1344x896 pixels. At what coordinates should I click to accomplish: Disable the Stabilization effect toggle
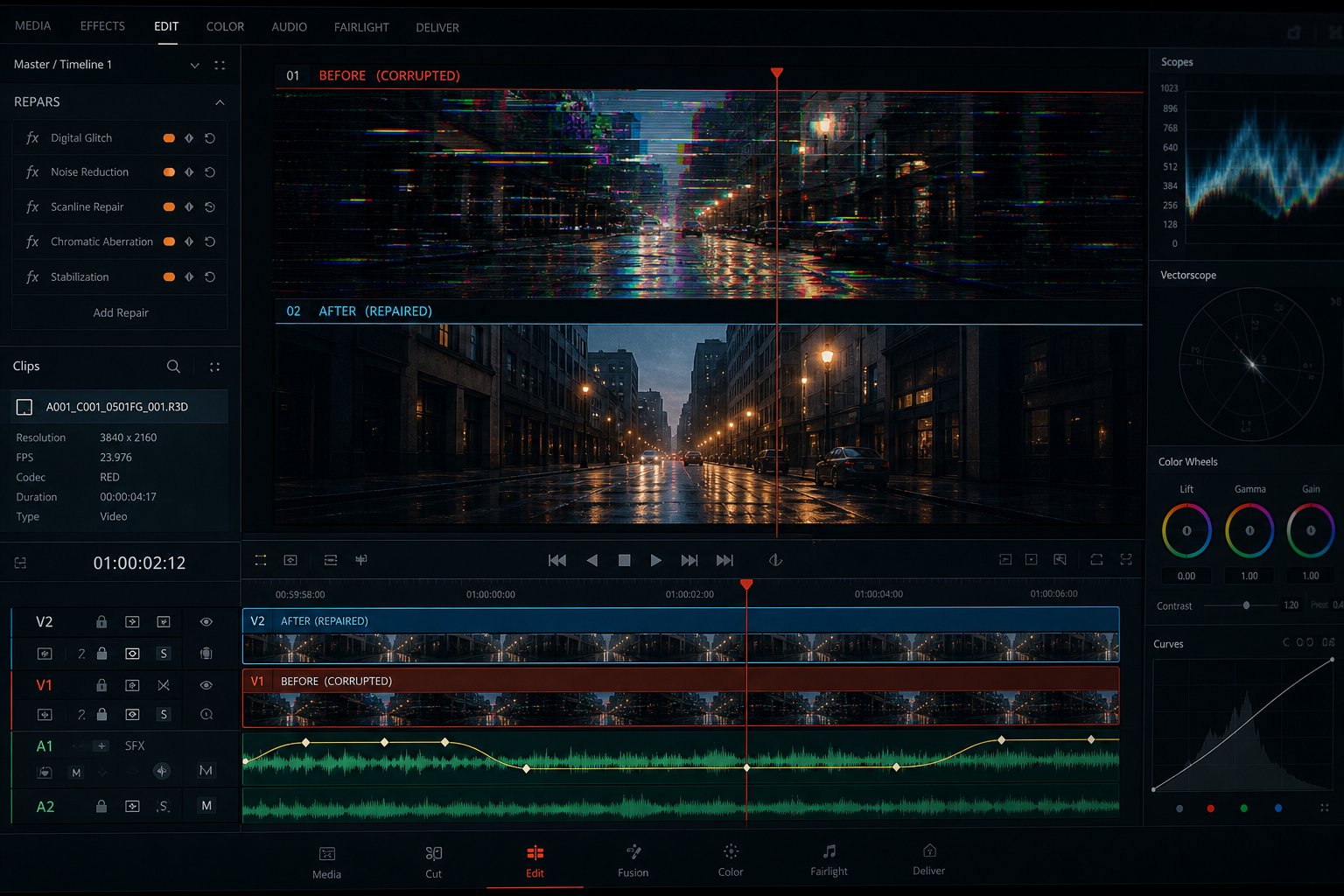(169, 276)
